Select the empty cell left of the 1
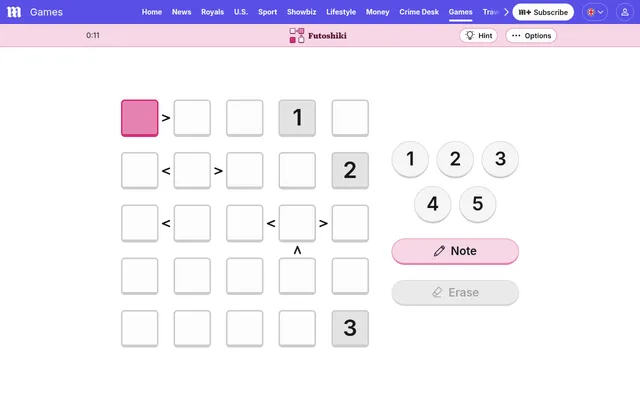The width and height of the screenshot is (640, 400). click(x=245, y=118)
